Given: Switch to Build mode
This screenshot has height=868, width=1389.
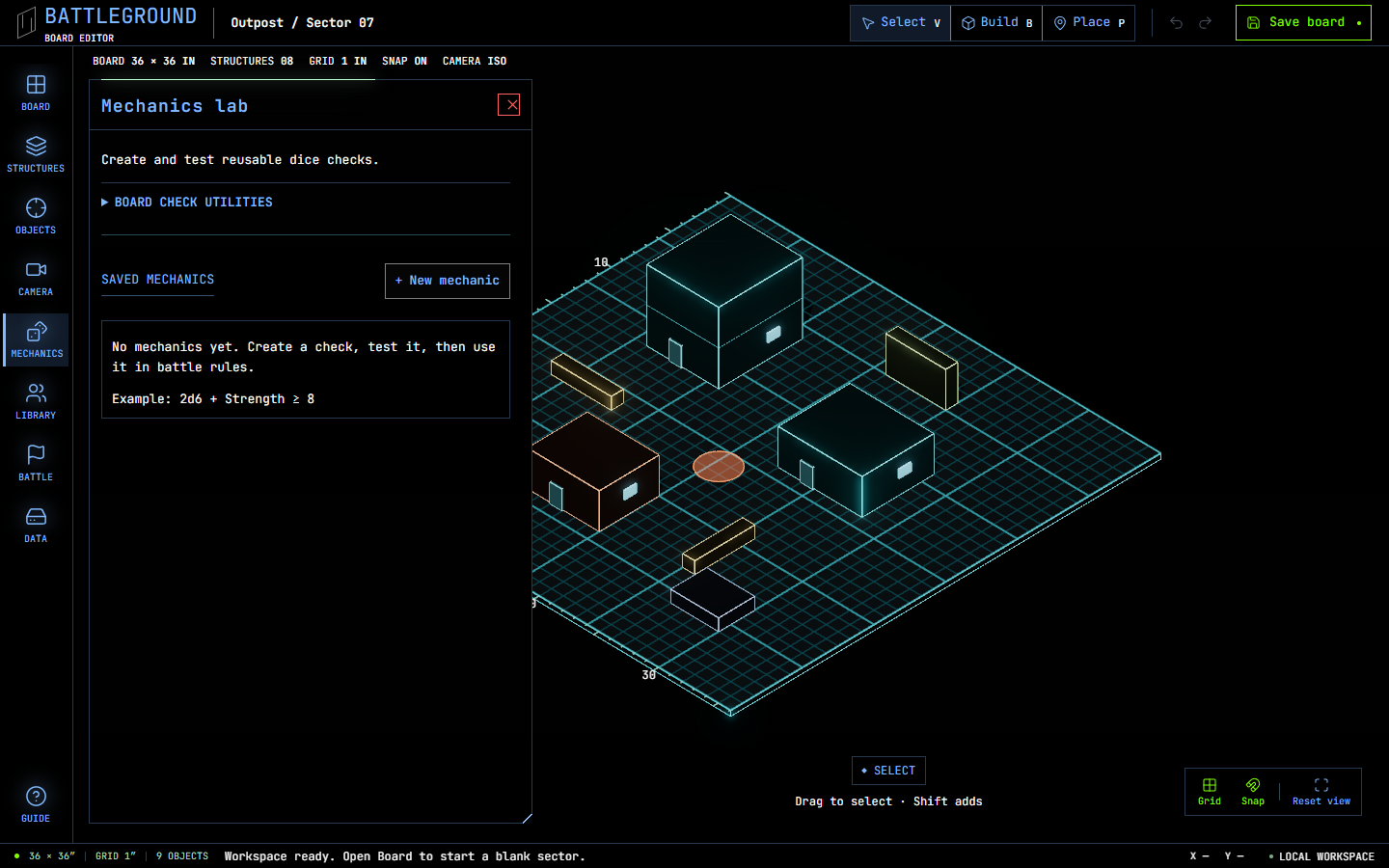Looking at the screenshot, I should click(996, 23).
